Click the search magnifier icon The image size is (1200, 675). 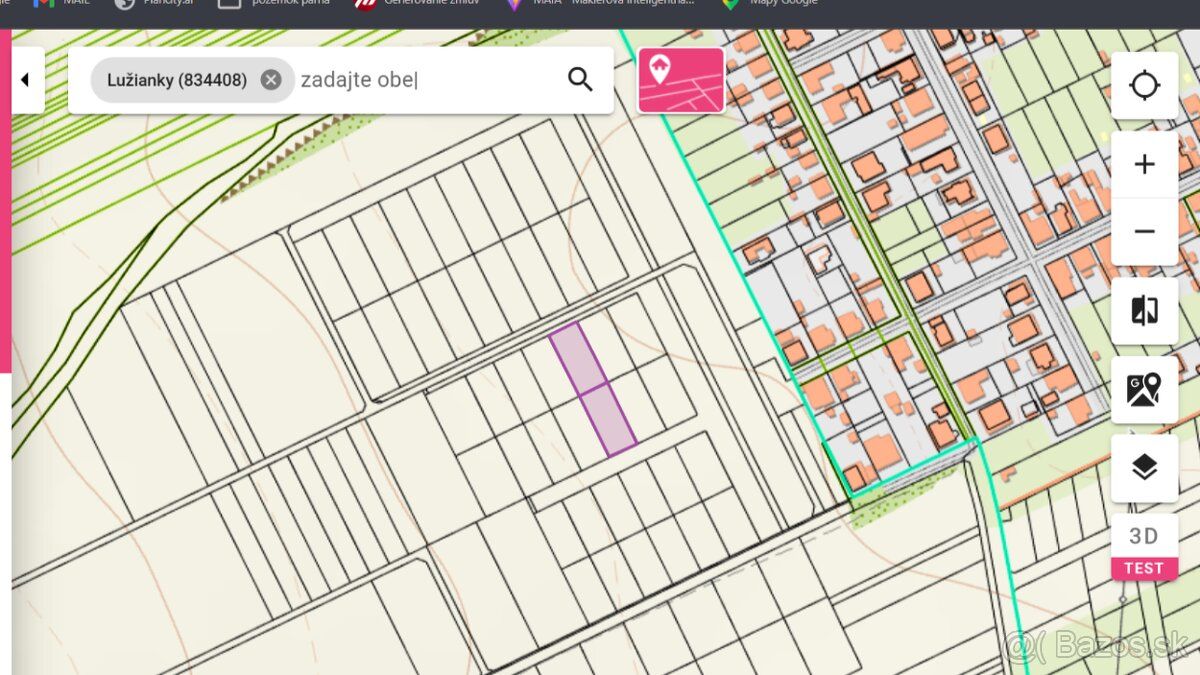[580, 80]
